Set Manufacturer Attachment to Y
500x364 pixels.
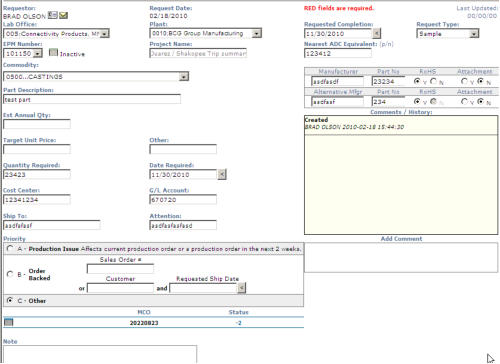click(464, 81)
